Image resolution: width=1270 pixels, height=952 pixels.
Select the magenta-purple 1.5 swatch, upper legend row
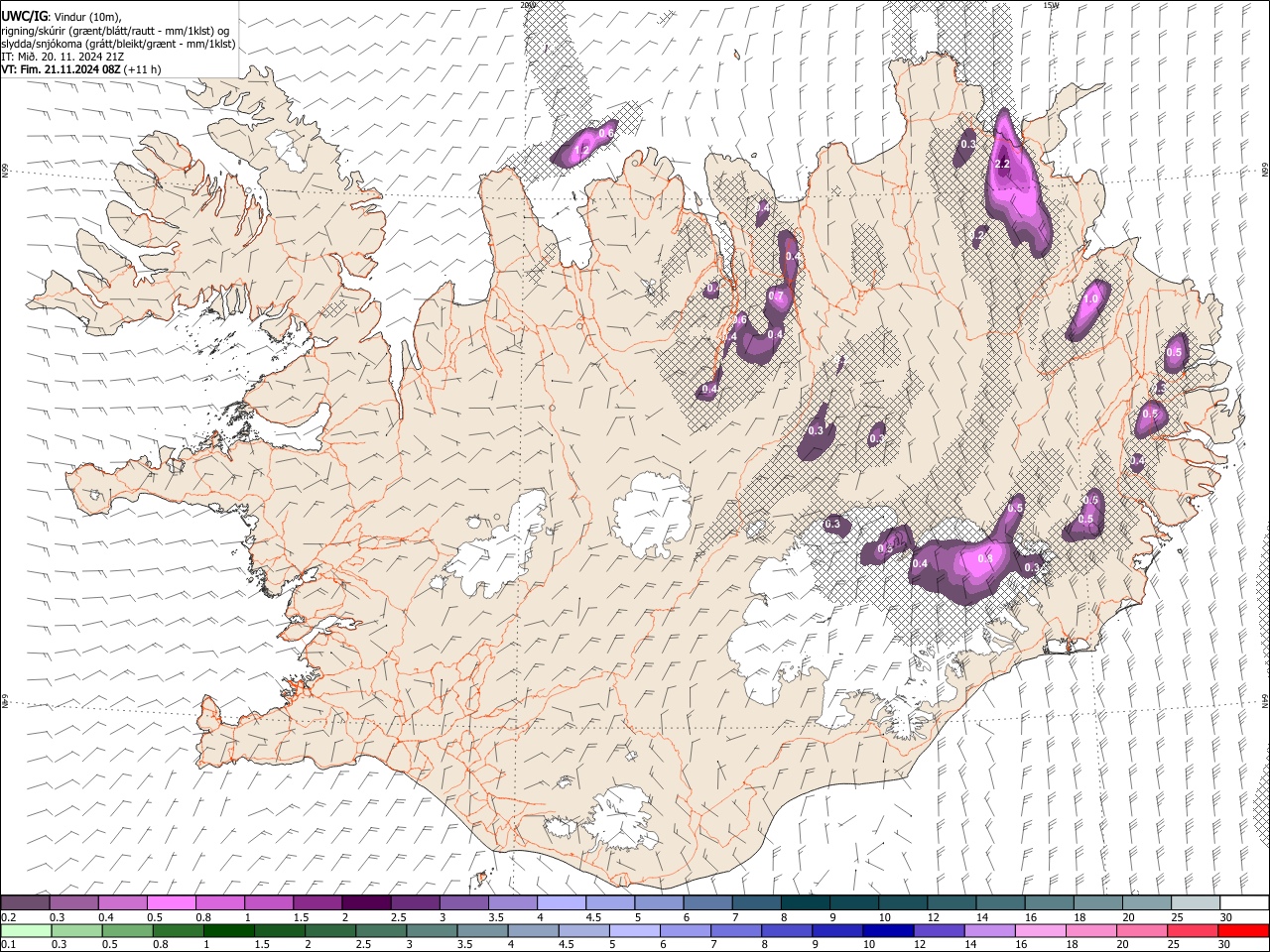tap(317, 902)
